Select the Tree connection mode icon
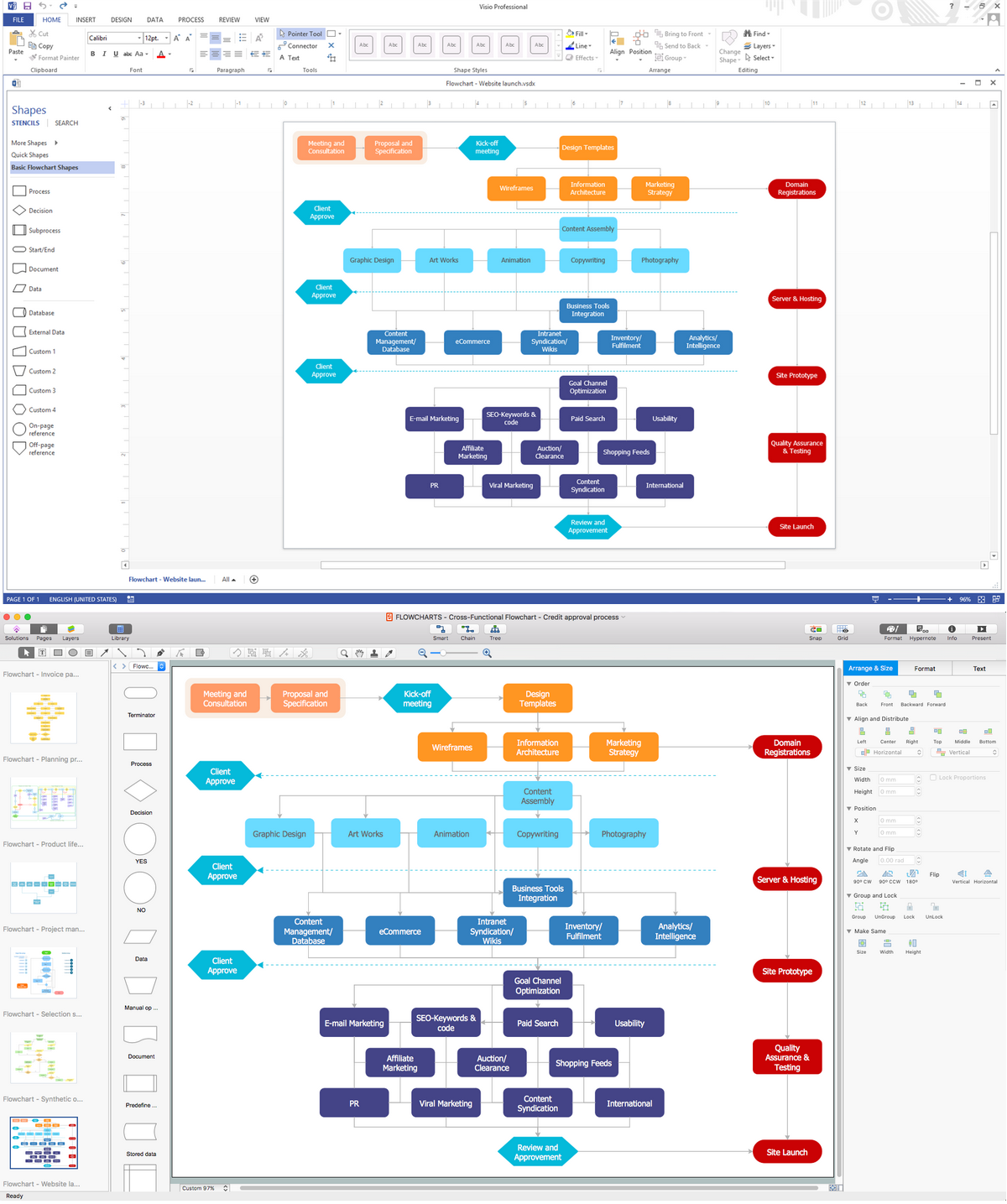 tap(494, 629)
